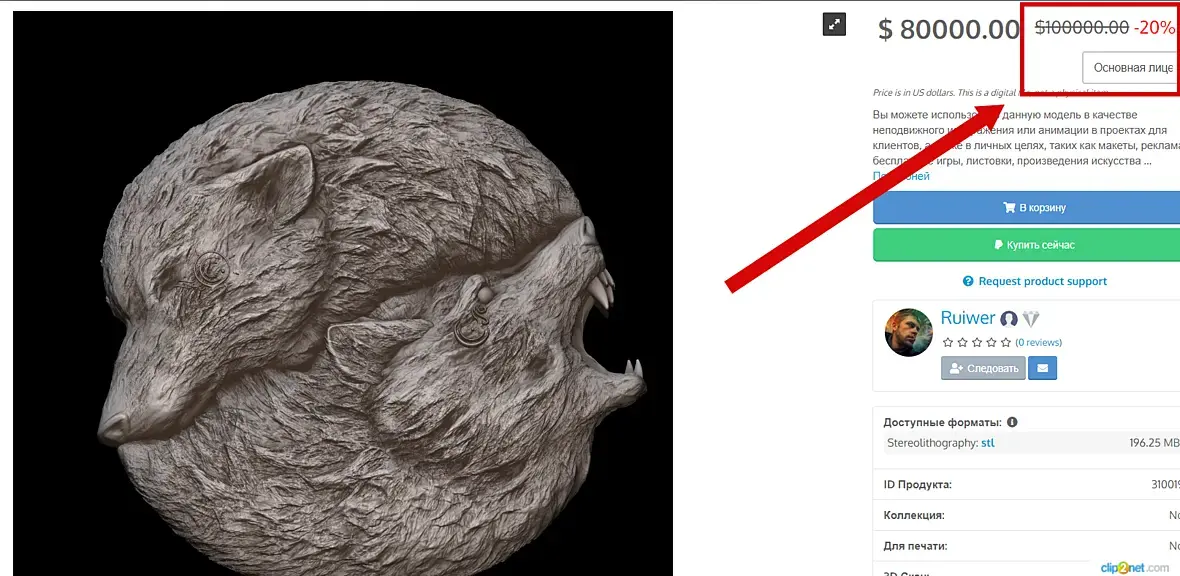The image size is (1180, 576).
Task: Click Ruiwer's round avatar photo
Action: tap(908, 332)
